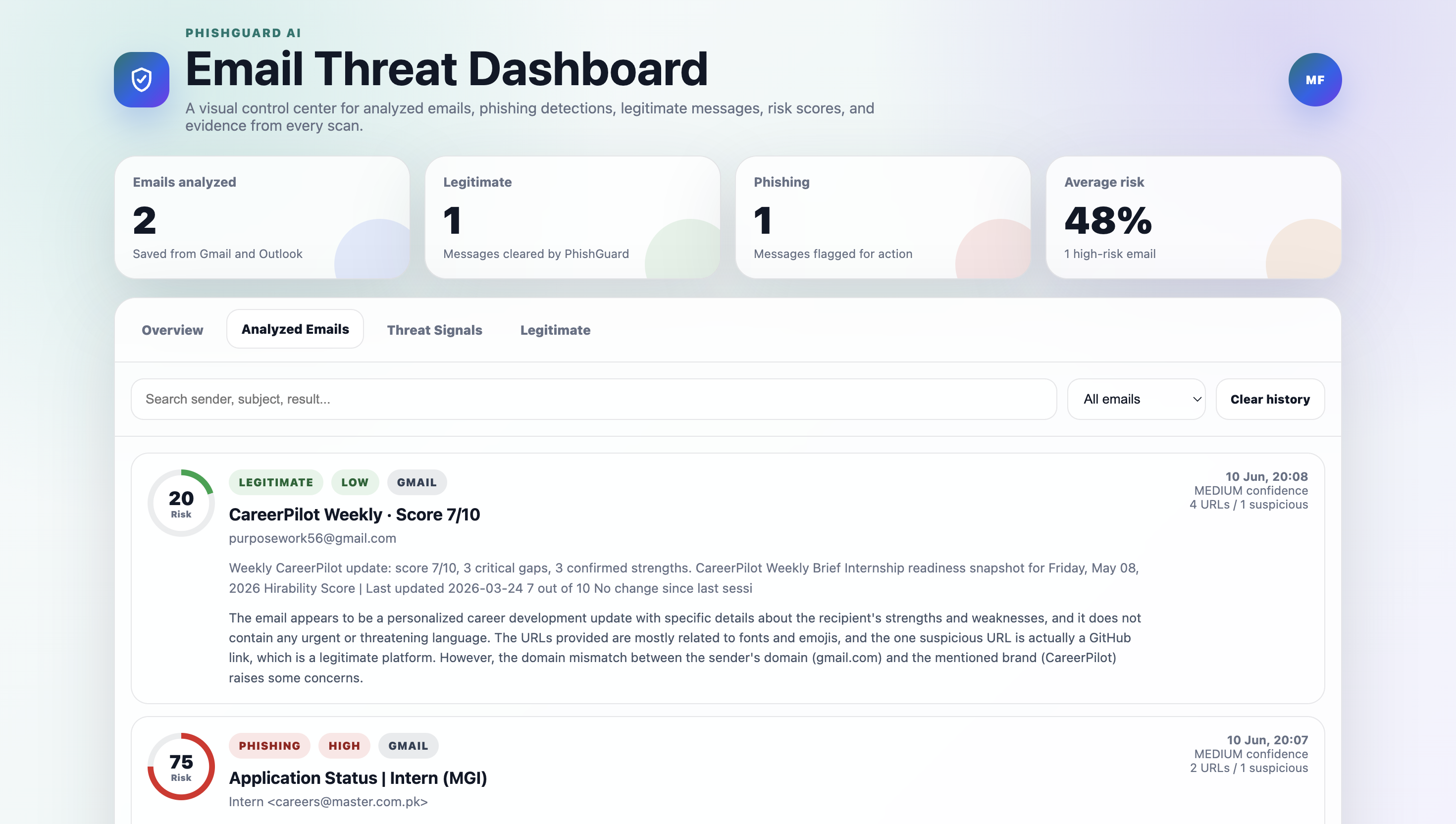Screen dimensions: 1456x824
Task: Click 4 URLs / 1 suspicious text
Action: [1248, 504]
